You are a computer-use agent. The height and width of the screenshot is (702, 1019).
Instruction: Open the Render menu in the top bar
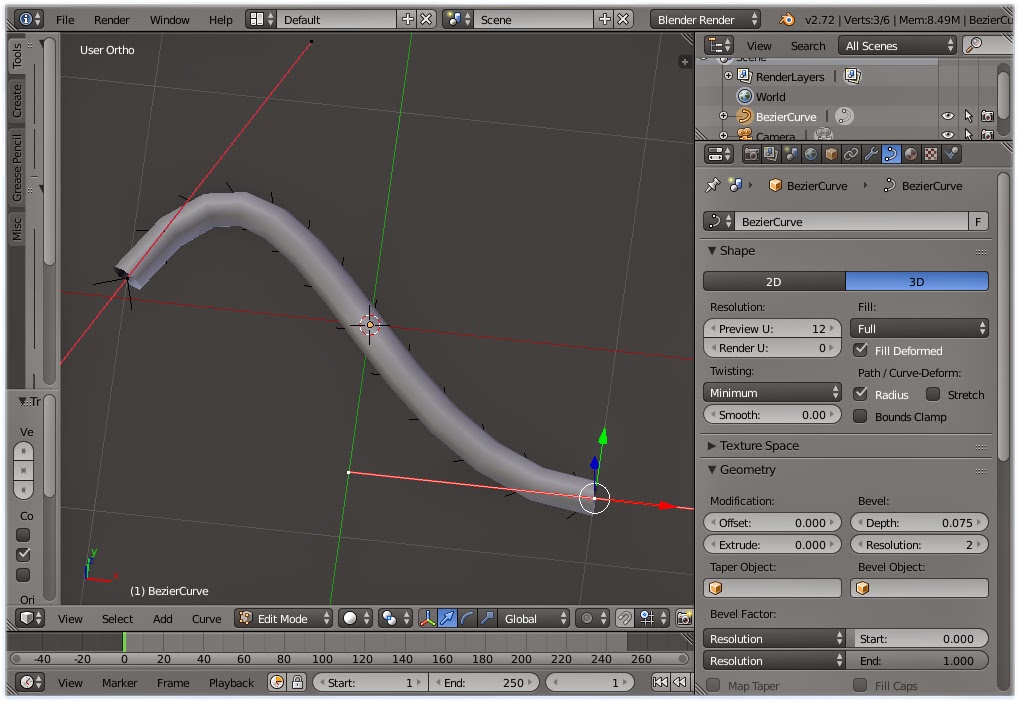click(111, 19)
